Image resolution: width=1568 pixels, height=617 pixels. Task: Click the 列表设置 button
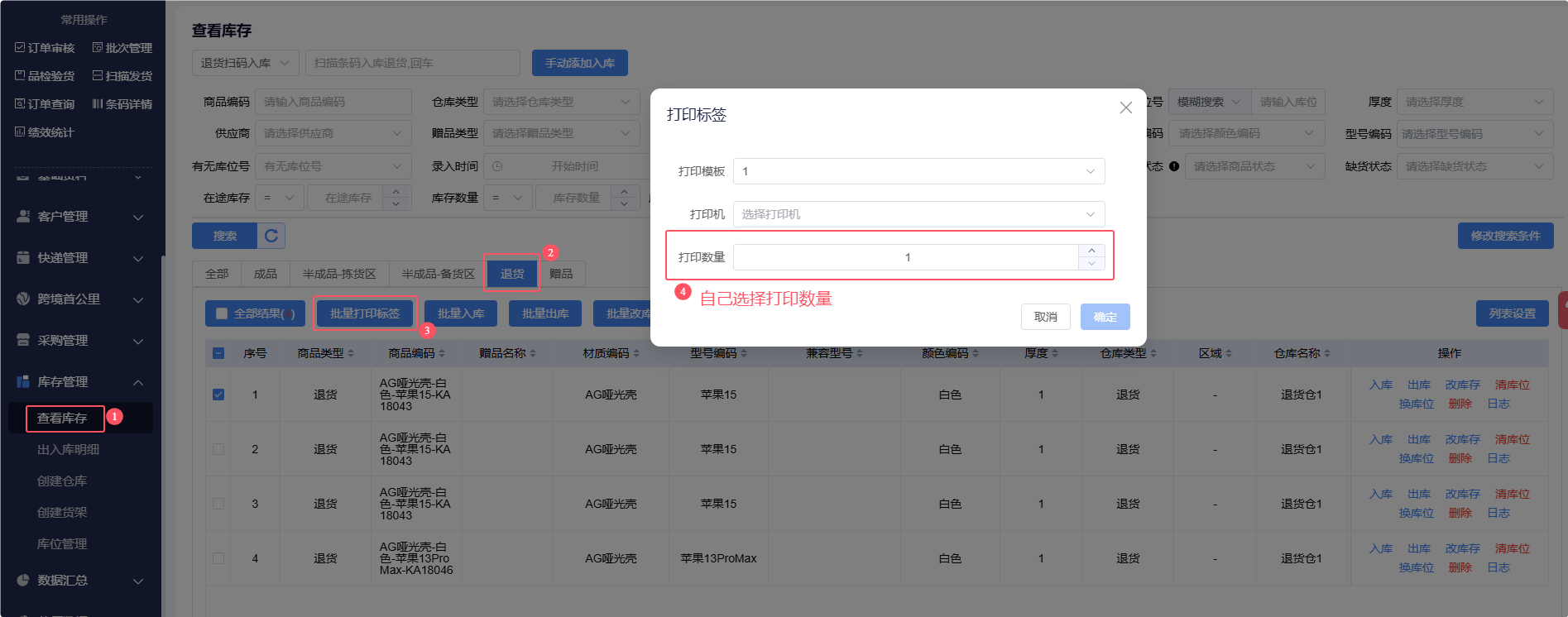(x=1513, y=313)
